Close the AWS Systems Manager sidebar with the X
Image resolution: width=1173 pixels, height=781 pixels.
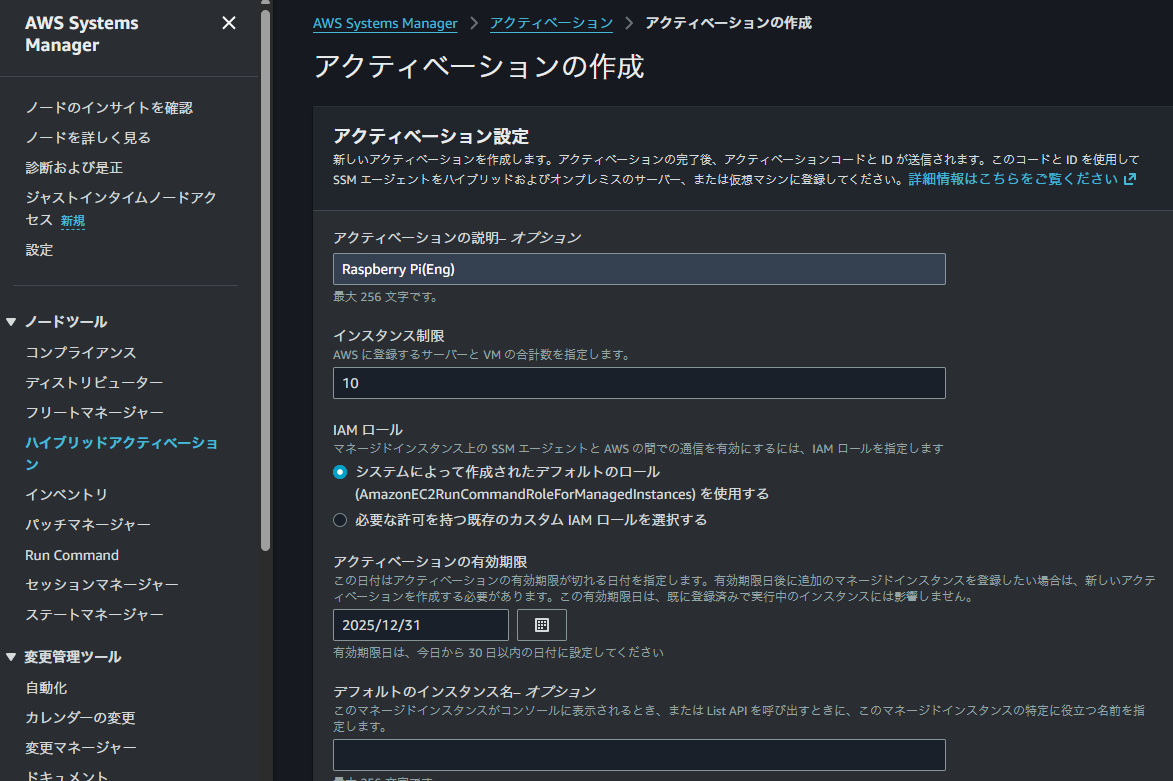pos(228,22)
